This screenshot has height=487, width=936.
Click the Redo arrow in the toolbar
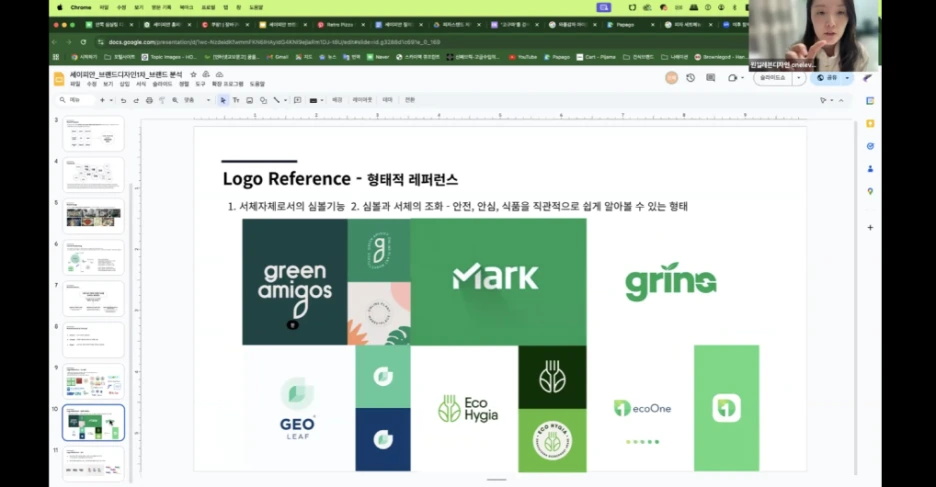point(136,100)
